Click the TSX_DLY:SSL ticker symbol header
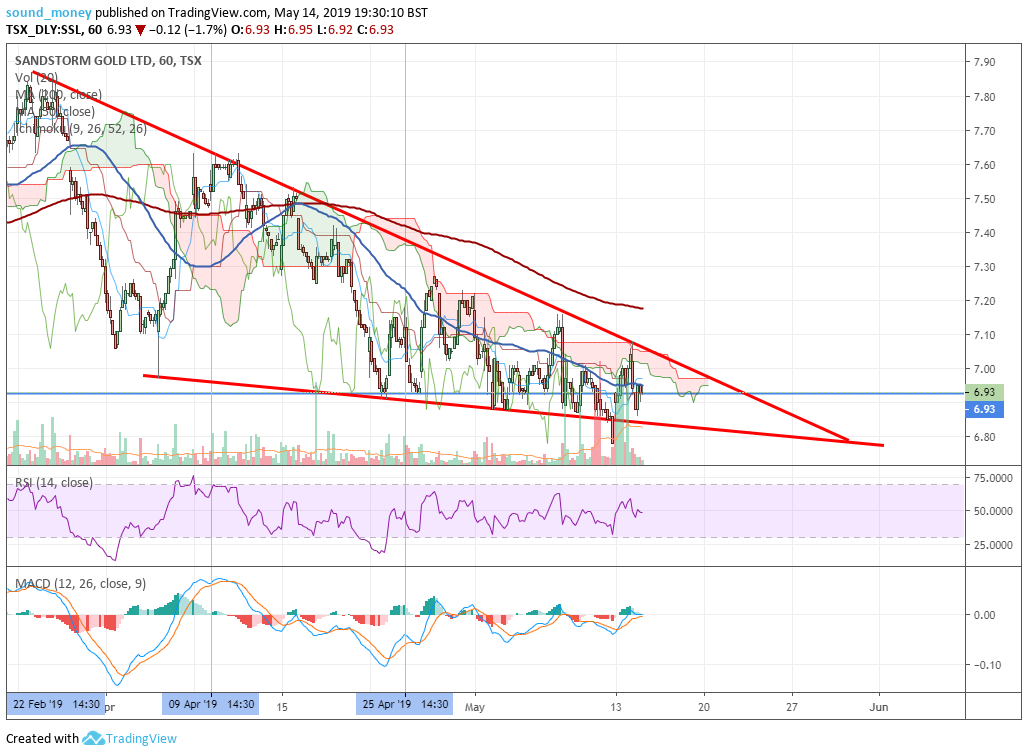 pos(45,30)
